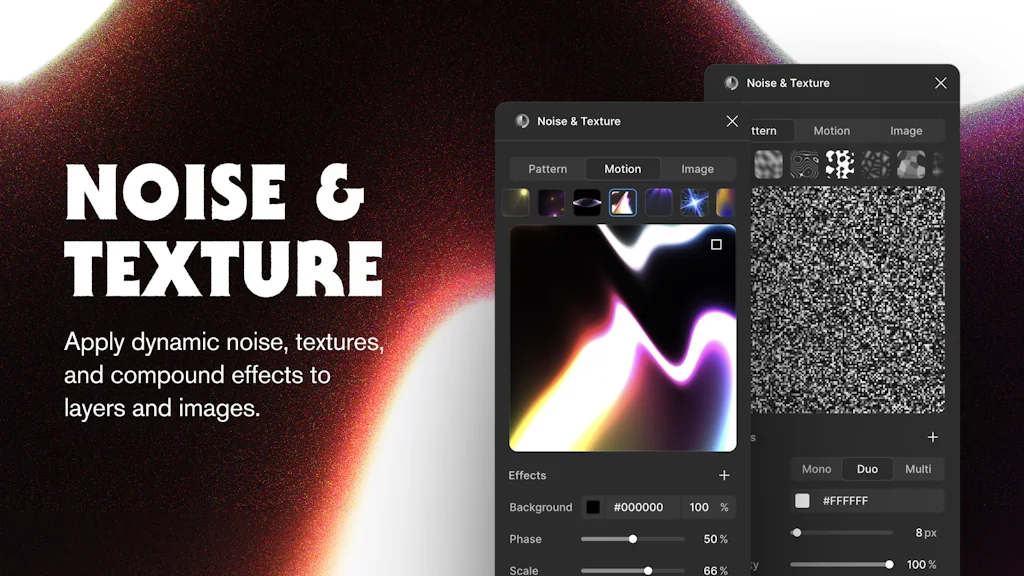Select the purple light rays motion preset
The height and width of the screenshot is (576, 1024).
pyautogui.click(x=659, y=202)
